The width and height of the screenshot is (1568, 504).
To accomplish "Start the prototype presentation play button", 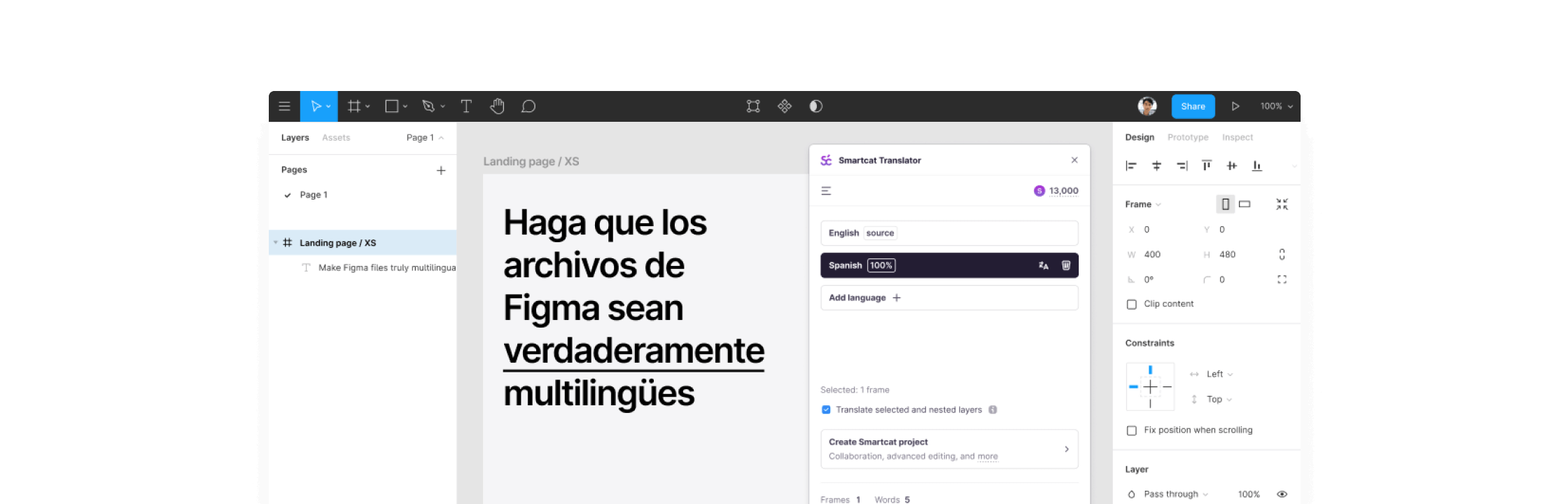I will (x=1235, y=106).
